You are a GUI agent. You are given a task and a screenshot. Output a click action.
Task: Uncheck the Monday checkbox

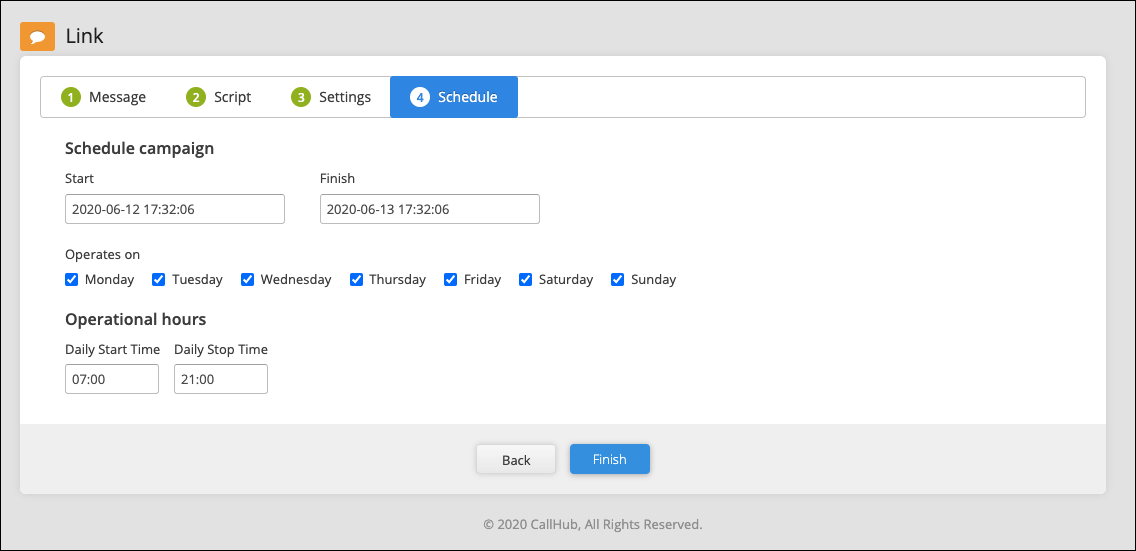tap(72, 279)
